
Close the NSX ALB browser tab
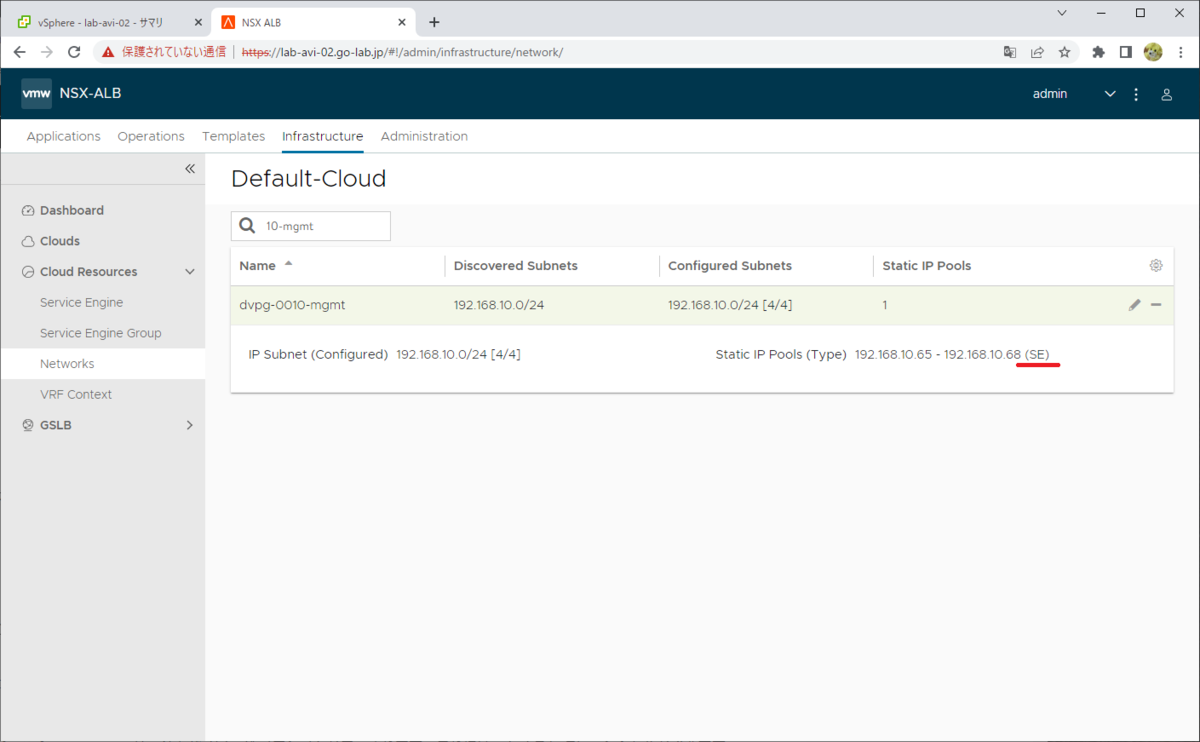tap(401, 22)
